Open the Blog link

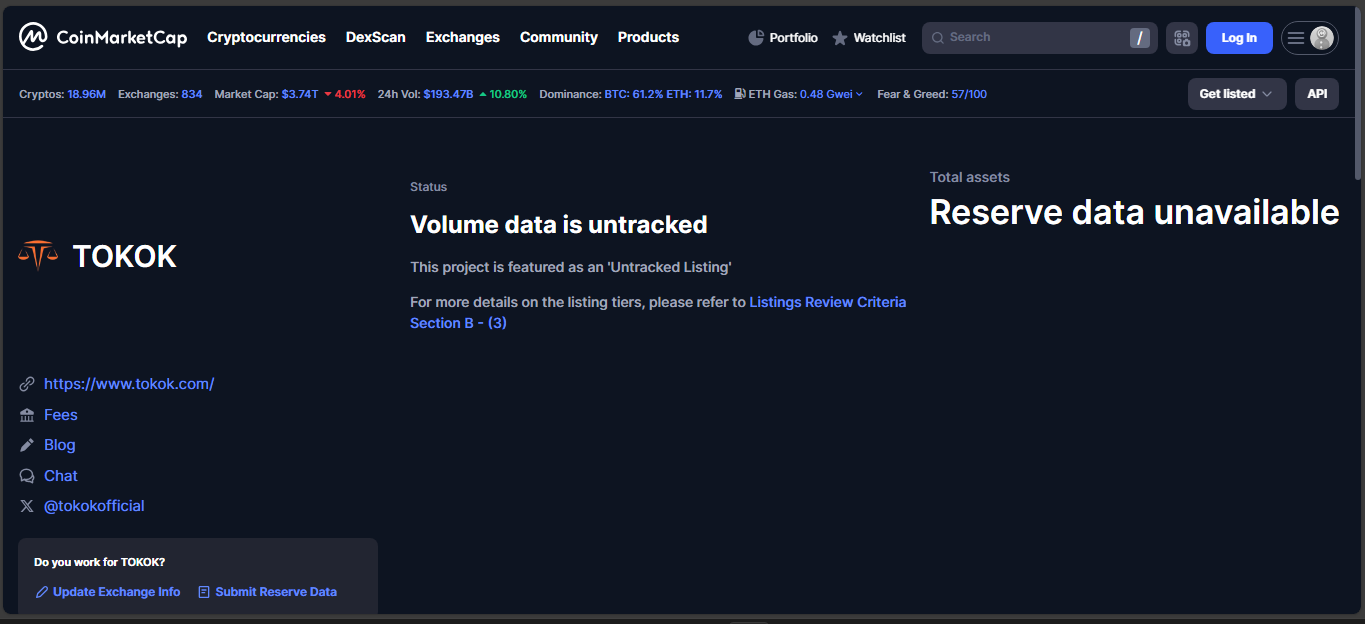point(60,445)
